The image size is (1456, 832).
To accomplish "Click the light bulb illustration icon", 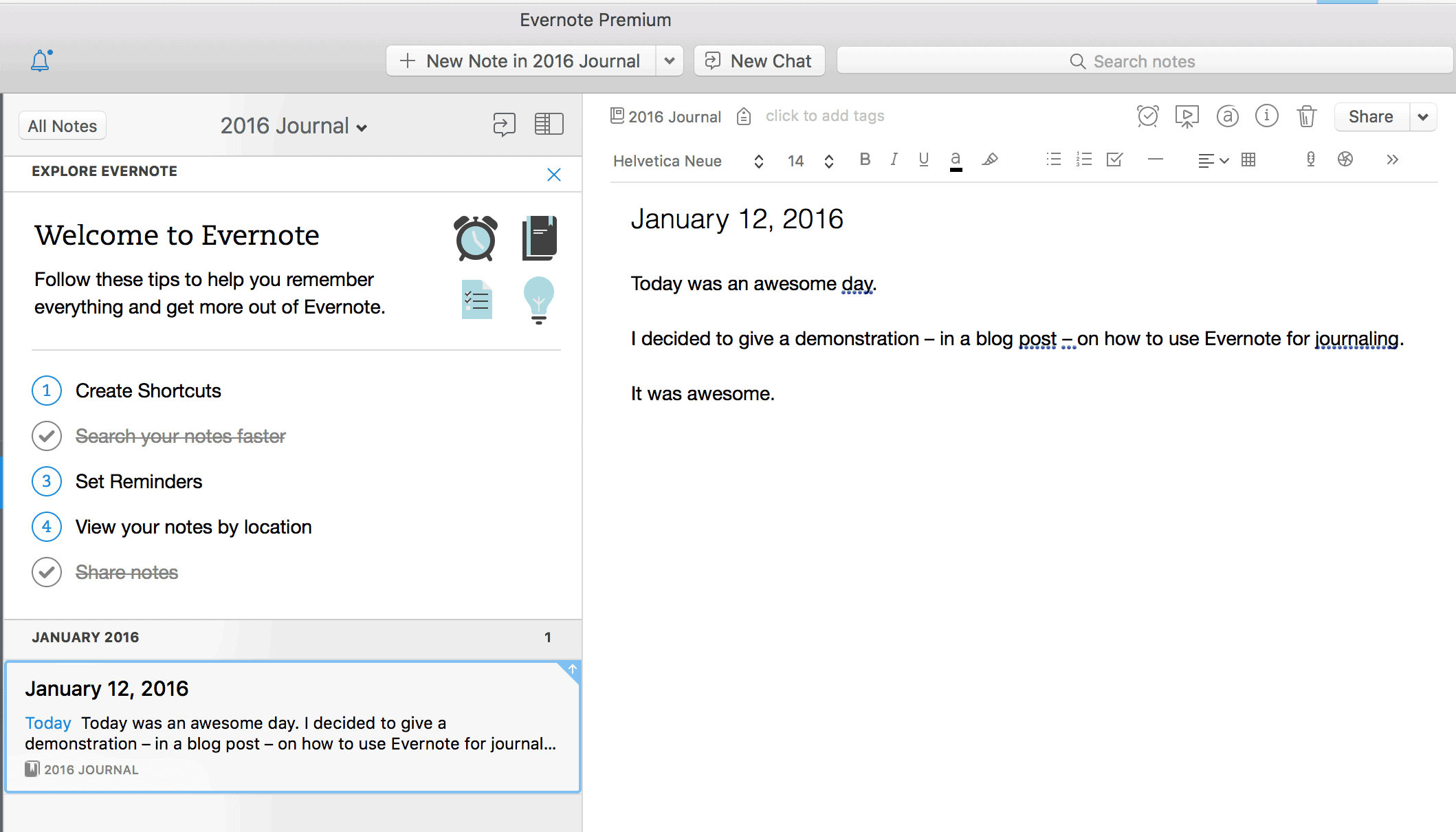I will click(539, 300).
